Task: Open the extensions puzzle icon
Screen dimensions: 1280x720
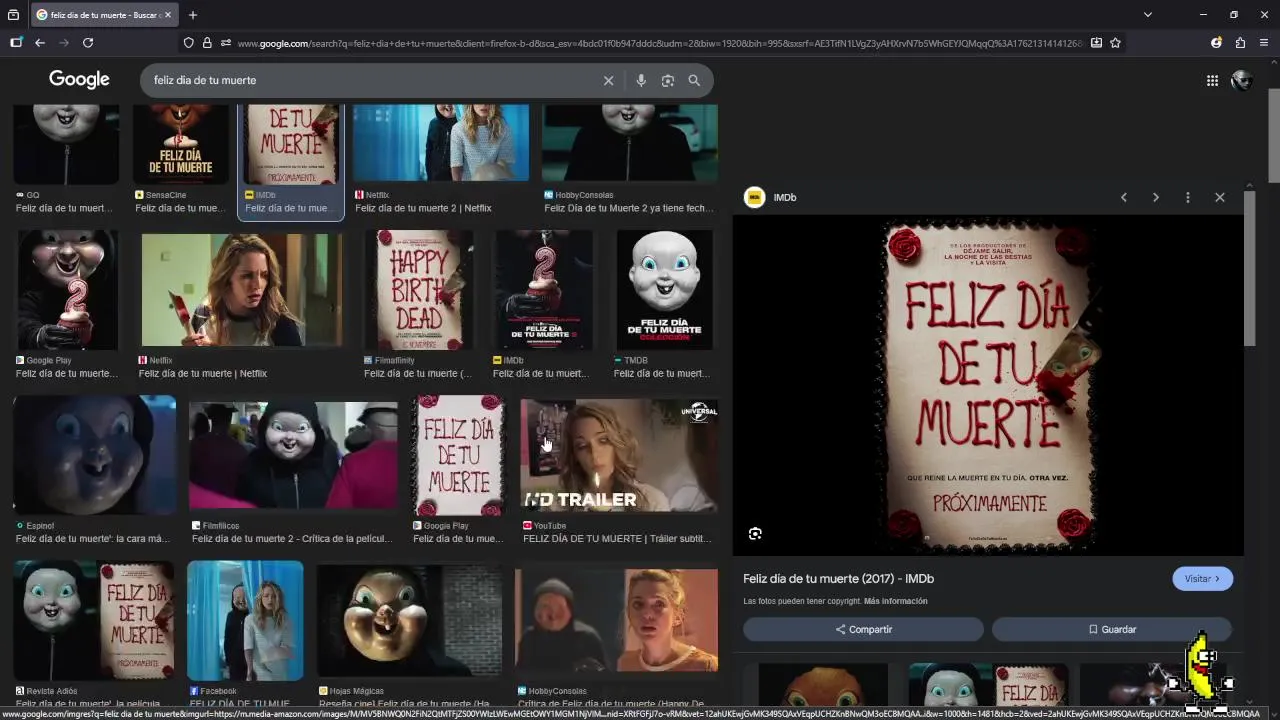Action: coord(1240,43)
